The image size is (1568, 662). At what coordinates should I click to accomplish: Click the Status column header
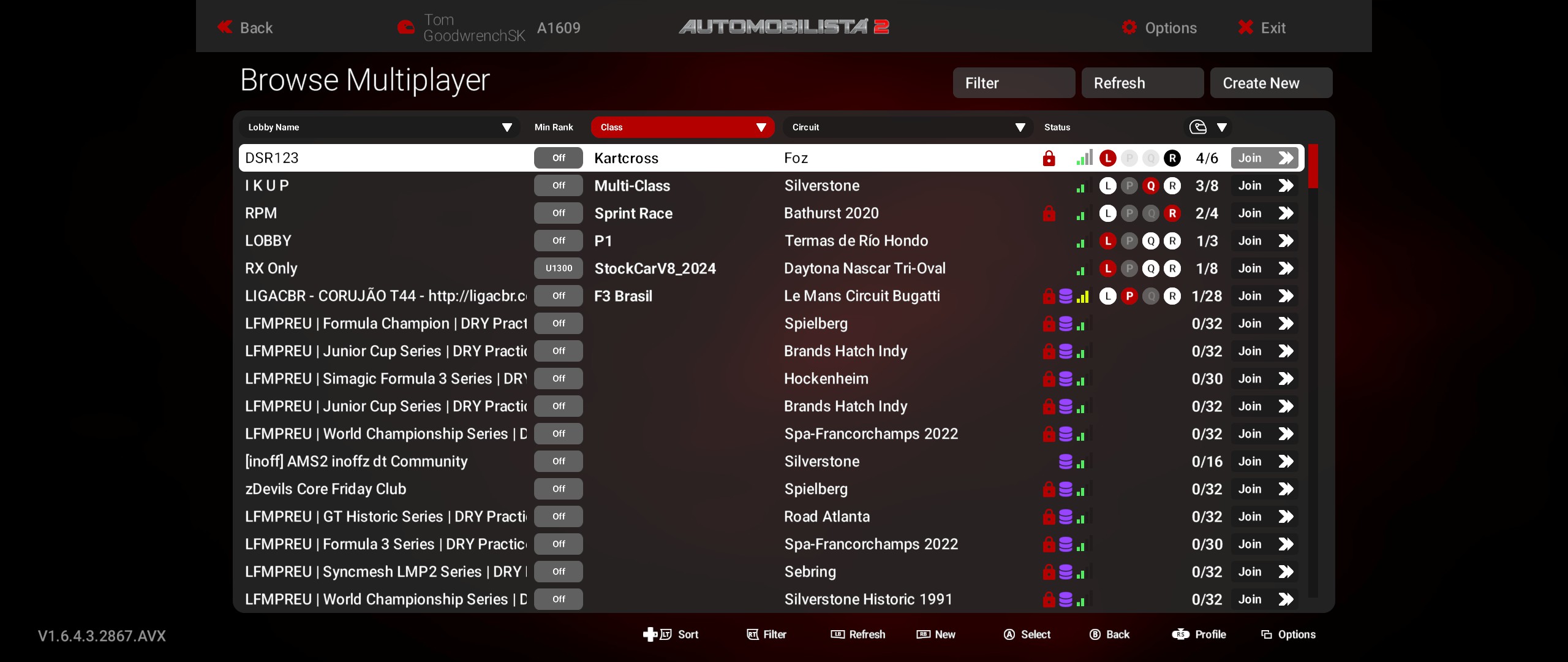1057,127
